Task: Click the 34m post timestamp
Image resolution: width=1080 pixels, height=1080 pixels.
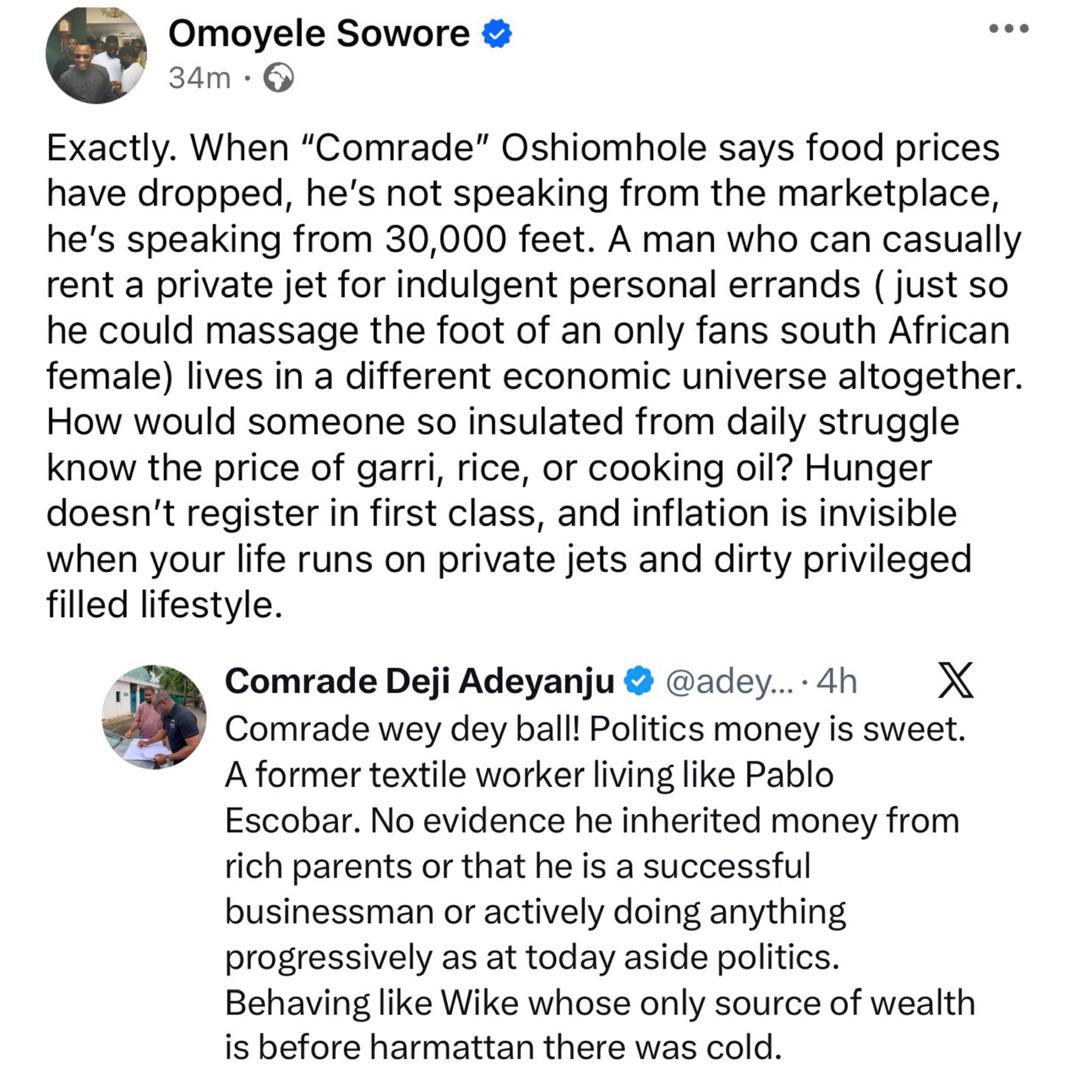Action: 200,78
